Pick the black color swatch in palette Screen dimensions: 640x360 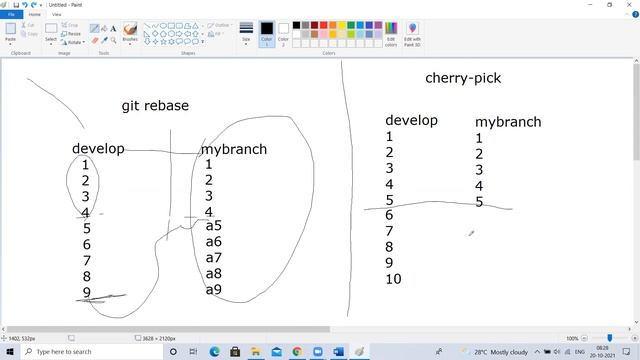pyautogui.click(x=296, y=25)
